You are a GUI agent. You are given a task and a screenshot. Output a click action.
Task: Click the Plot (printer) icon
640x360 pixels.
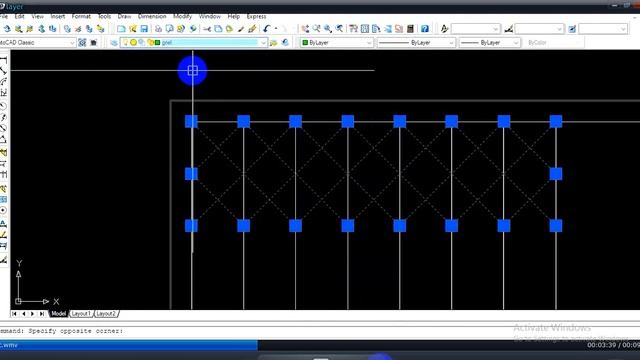[x=158, y=29]
